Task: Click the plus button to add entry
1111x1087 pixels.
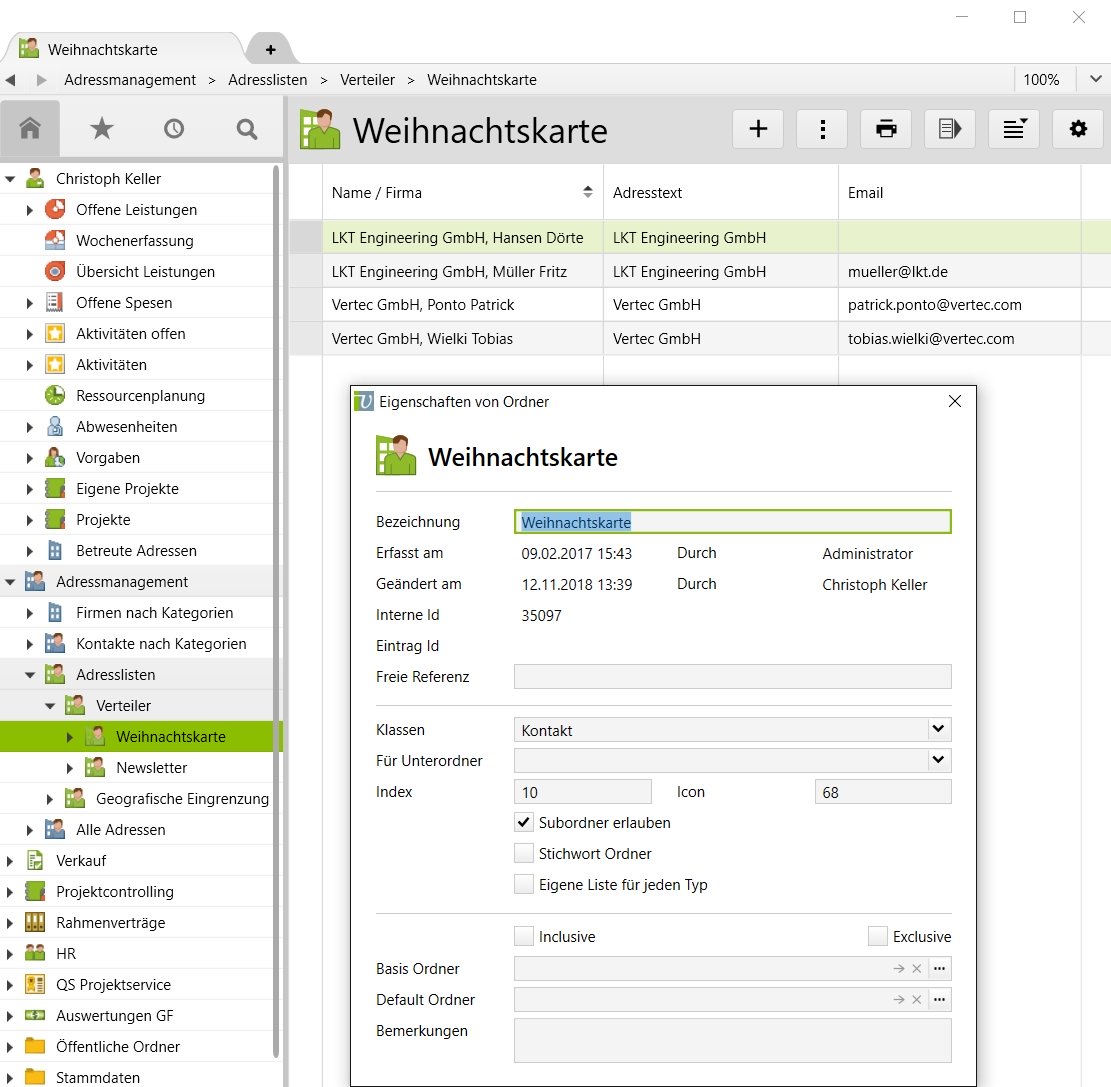Action: 758,129
